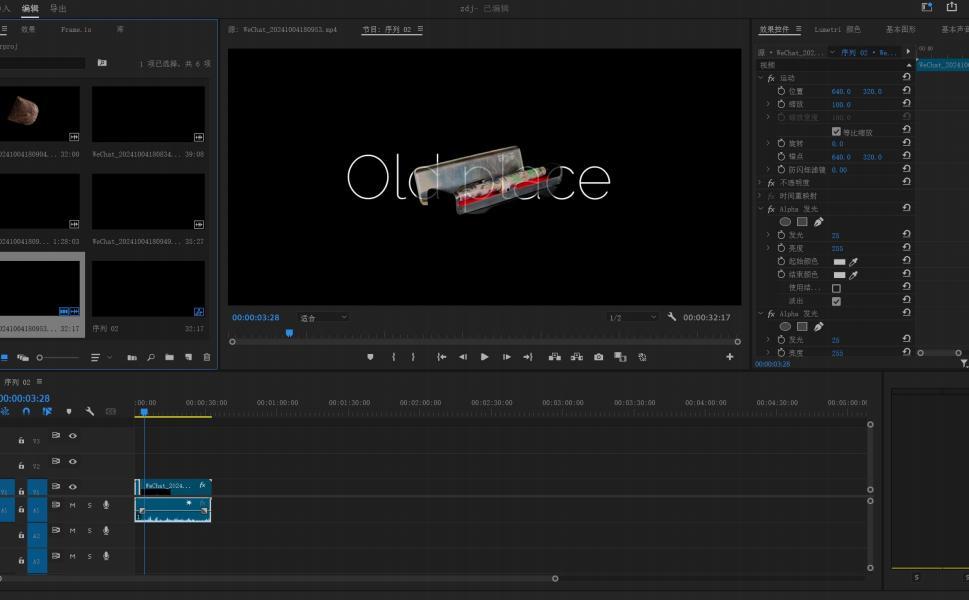
Task: Open the zoom level 适合 dropdown
Action: coord(323,318)
